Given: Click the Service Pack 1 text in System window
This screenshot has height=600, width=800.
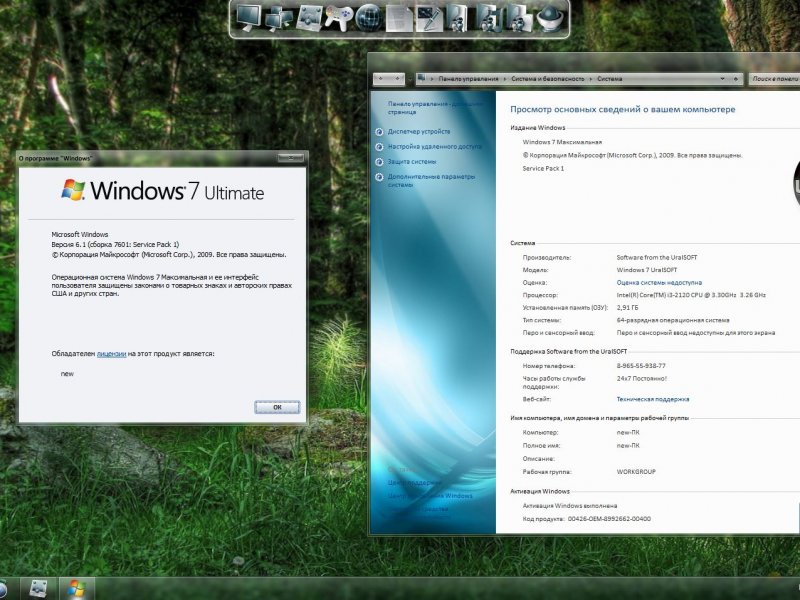Looking at the screenshot, I should [x=543, y=168].
